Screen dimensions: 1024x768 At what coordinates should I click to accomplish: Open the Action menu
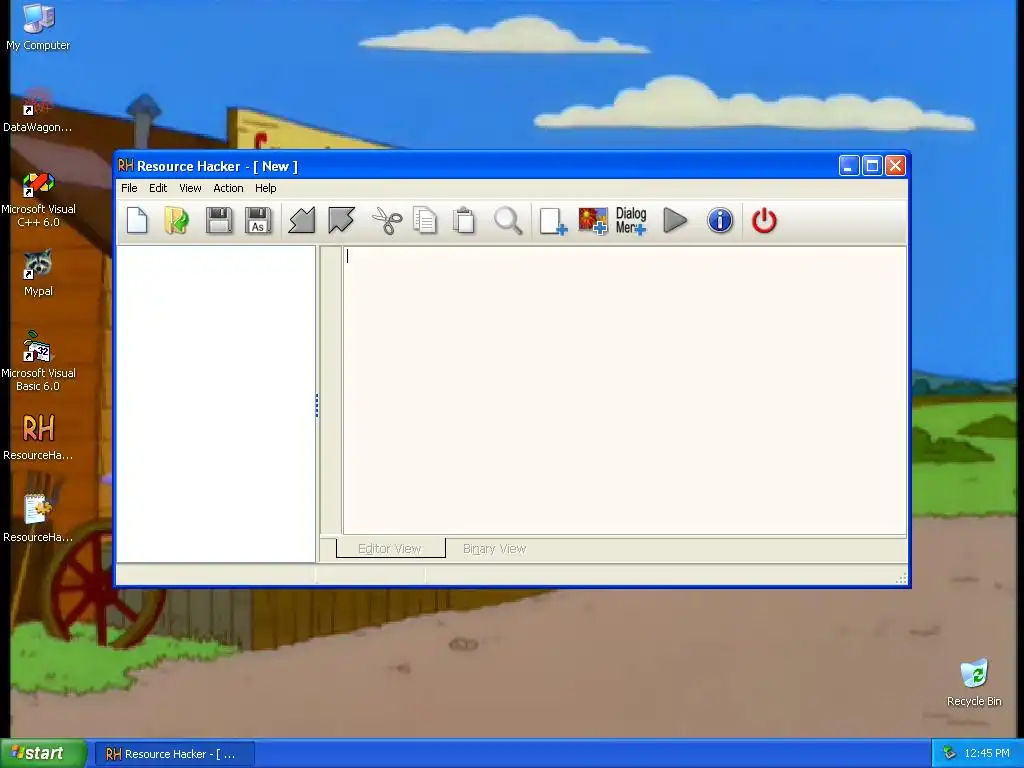[229, 188]
